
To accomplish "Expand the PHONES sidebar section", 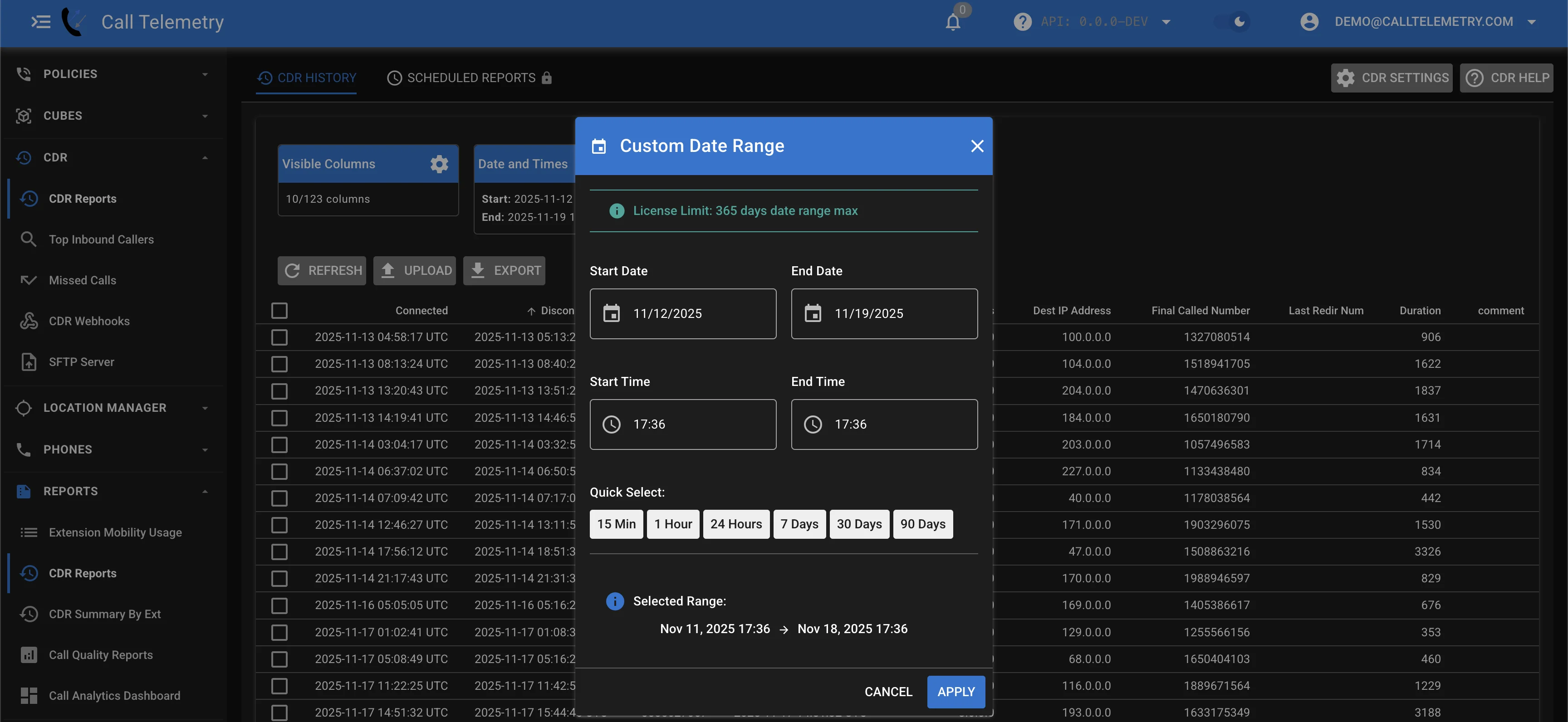I will (x=113, y=449).
